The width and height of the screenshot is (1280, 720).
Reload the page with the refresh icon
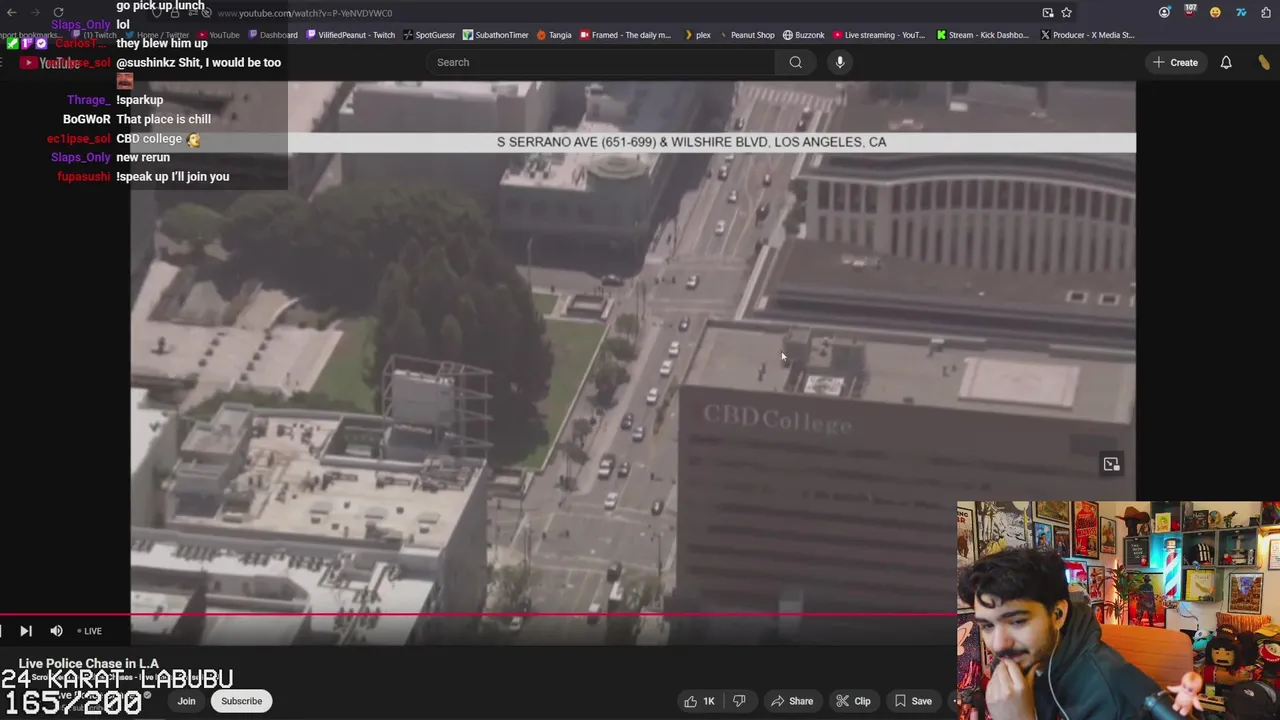coord(58,13)
